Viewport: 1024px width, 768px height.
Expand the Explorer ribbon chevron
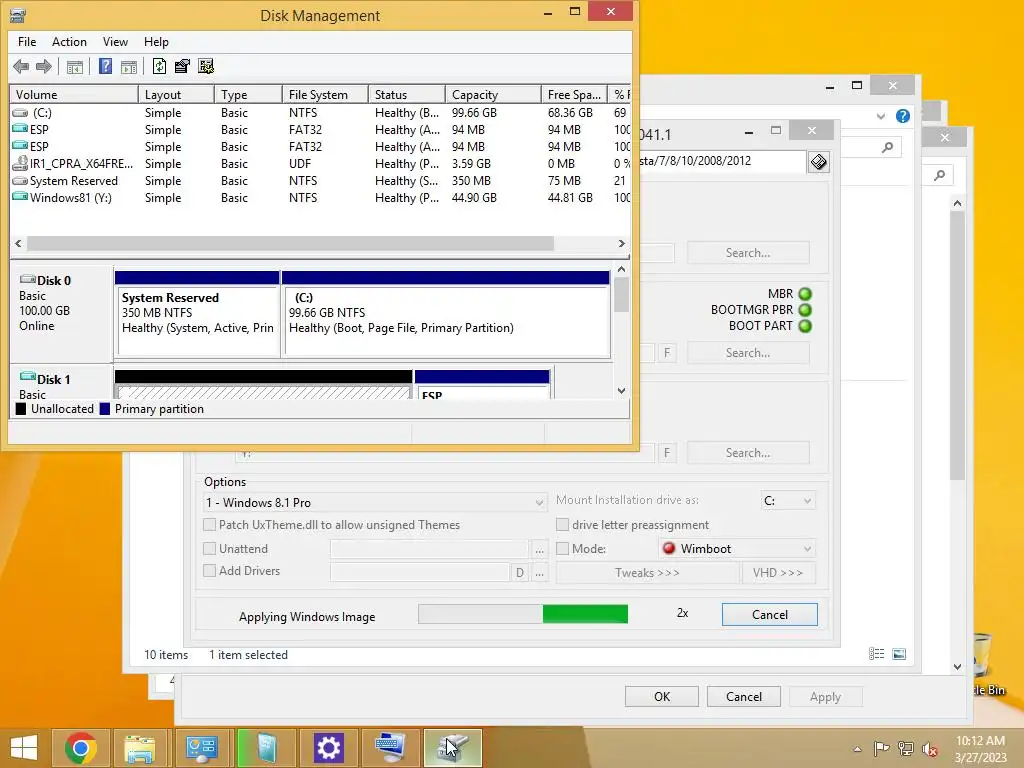click(x=881, y=116)
